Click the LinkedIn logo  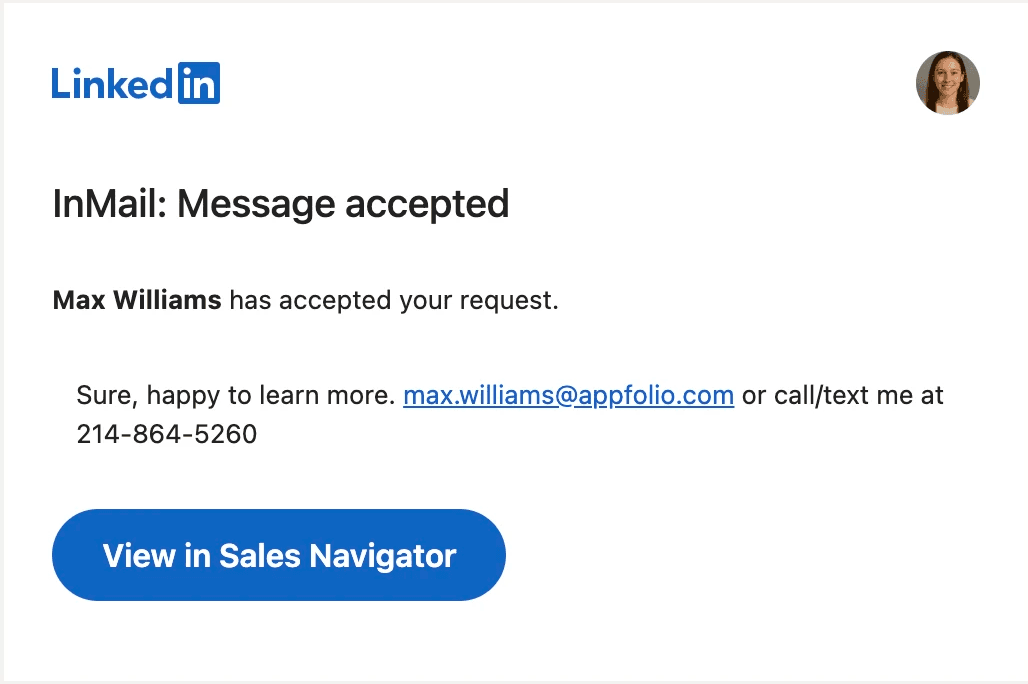point(135,84)
